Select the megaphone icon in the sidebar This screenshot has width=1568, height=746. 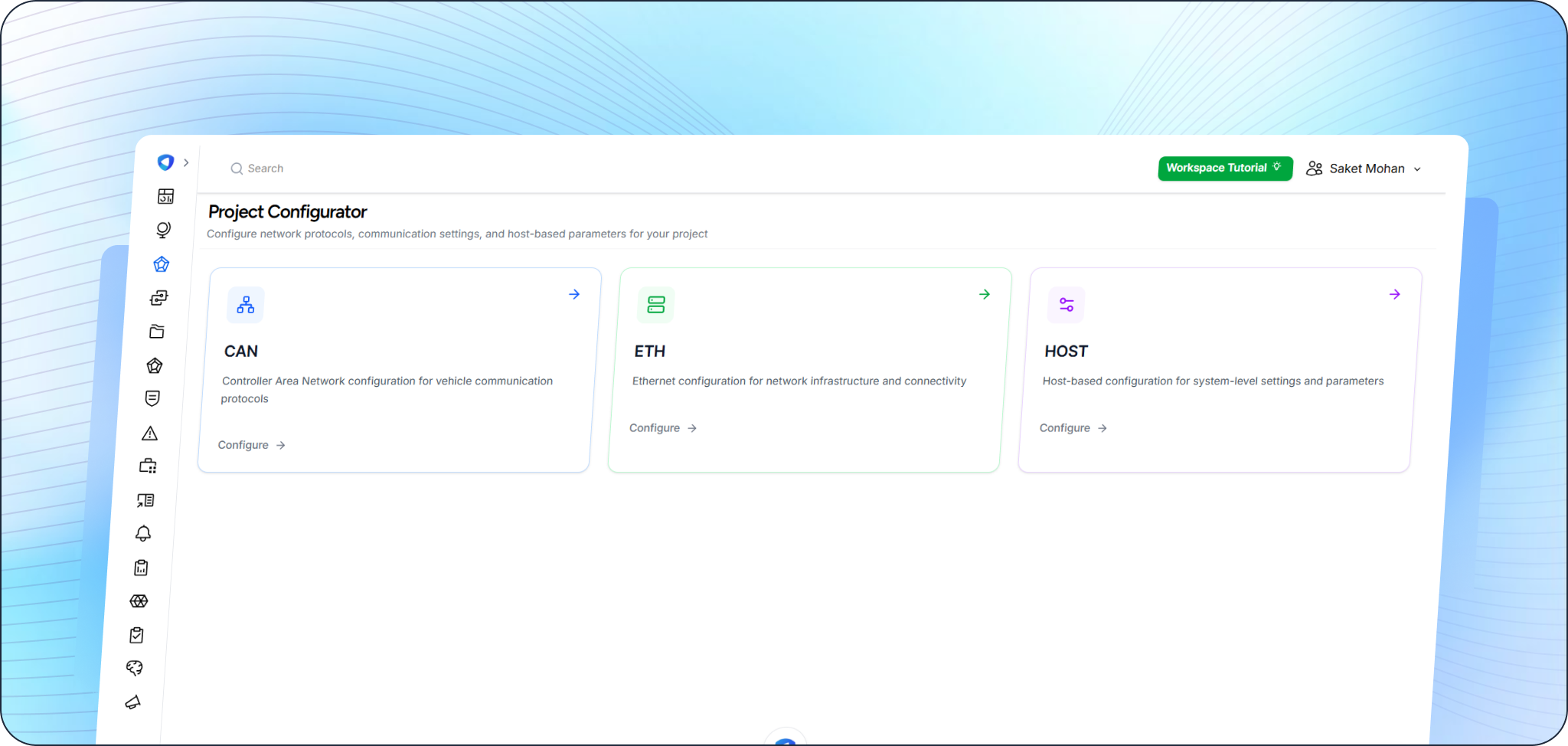(132, 702)
